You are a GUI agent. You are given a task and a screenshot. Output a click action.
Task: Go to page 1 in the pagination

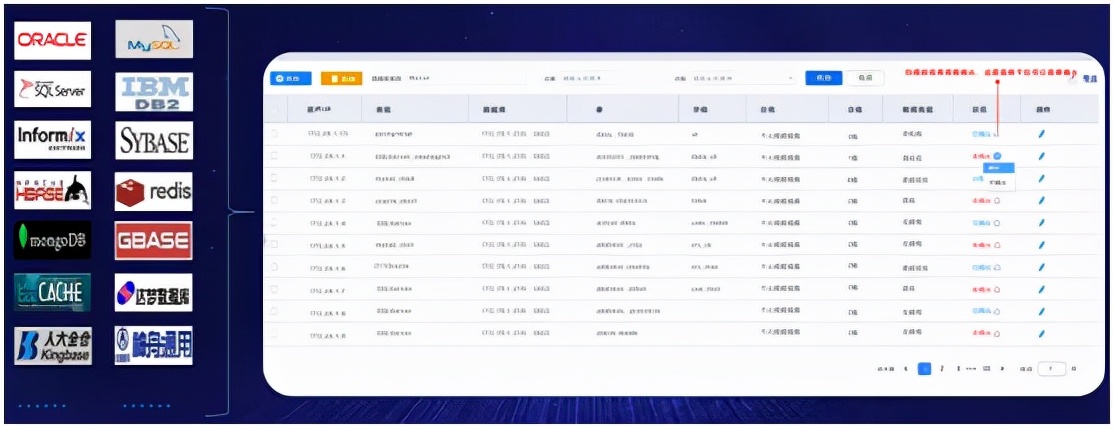924,369
